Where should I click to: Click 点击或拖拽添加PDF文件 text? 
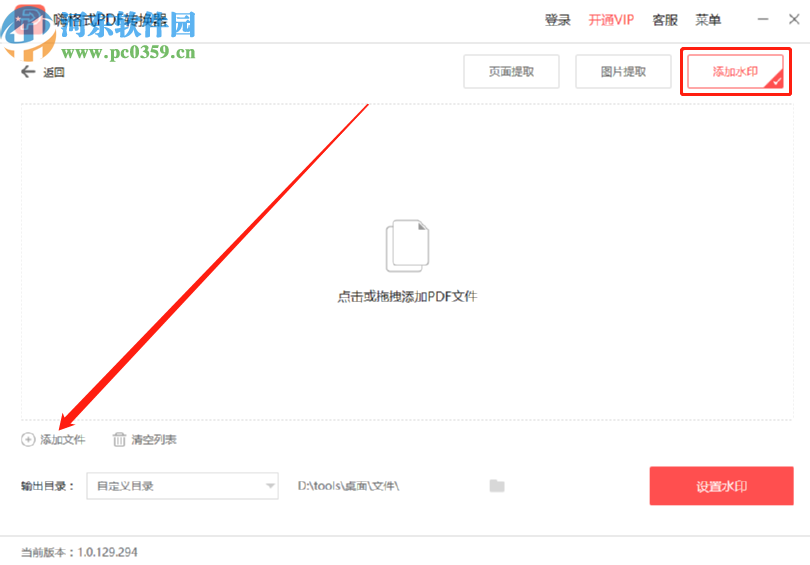tap(408, 296)
